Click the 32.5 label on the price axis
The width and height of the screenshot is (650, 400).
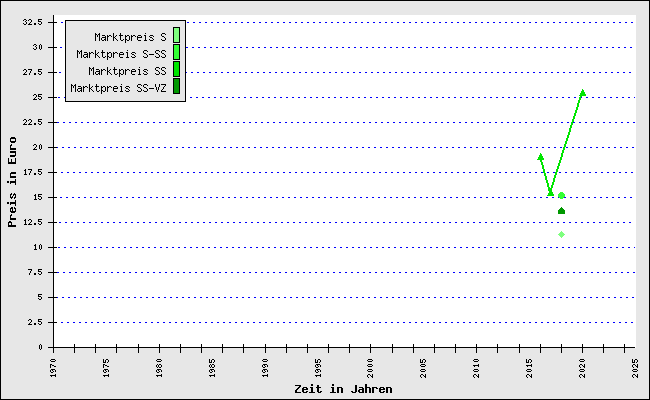point(31,22)
